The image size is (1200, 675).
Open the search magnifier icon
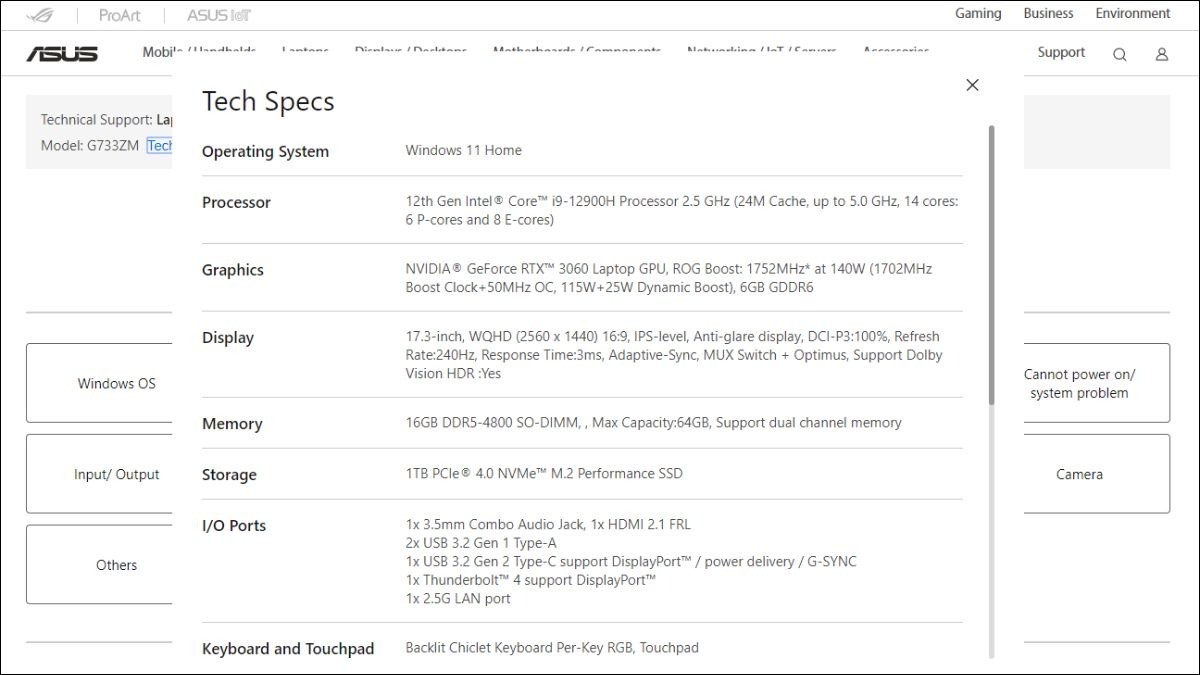[1120, 54]
